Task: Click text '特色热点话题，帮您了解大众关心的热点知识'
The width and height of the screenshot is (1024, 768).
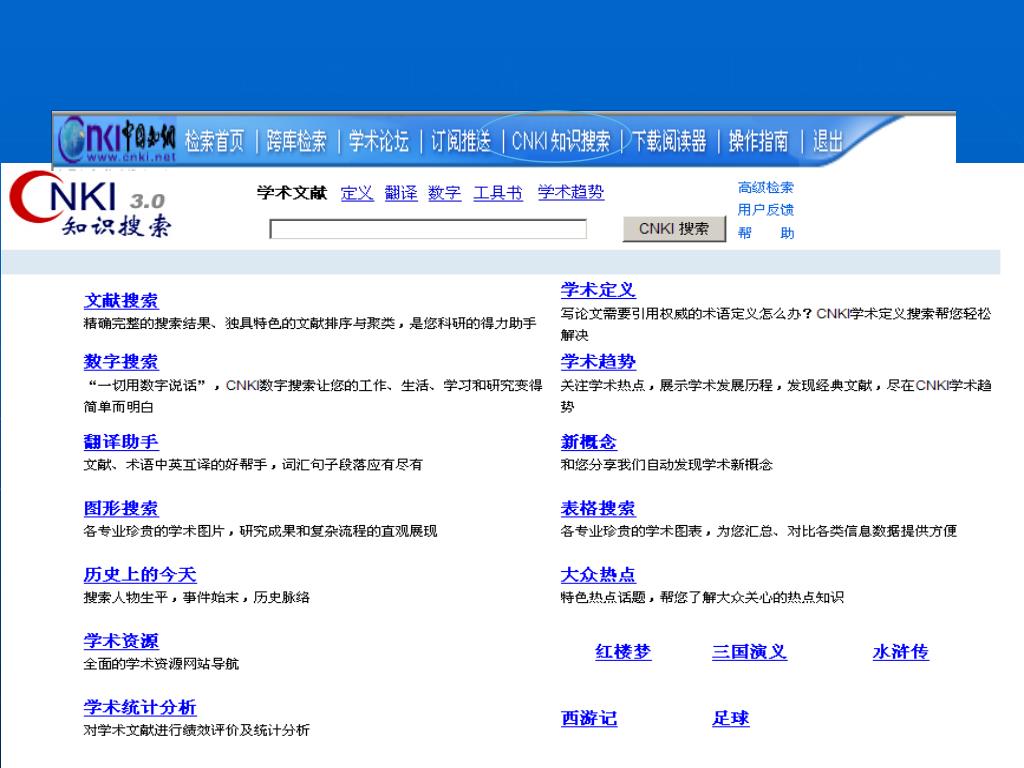Action: point(702,597)
